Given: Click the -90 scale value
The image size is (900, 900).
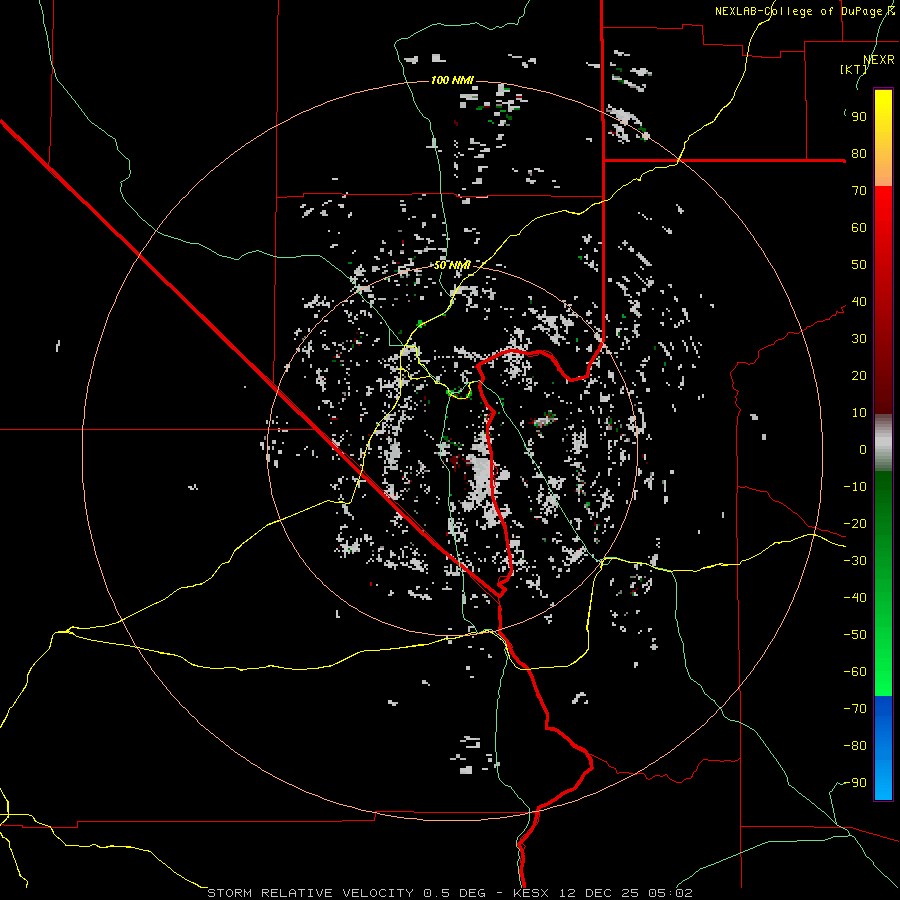Looking at the screenshot, I should point(855,783).
